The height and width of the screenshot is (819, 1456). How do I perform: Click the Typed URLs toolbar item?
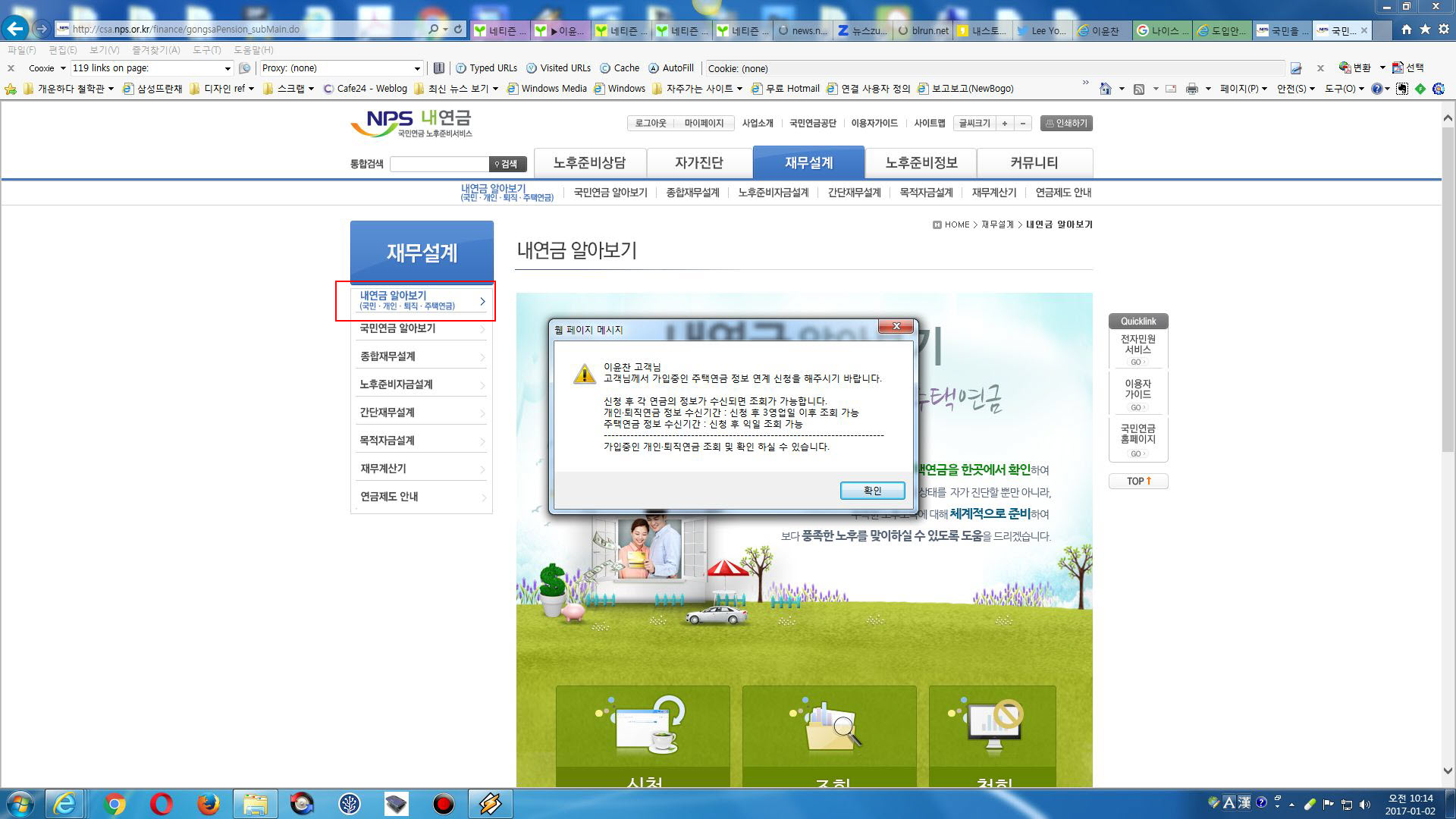point(486,68)
